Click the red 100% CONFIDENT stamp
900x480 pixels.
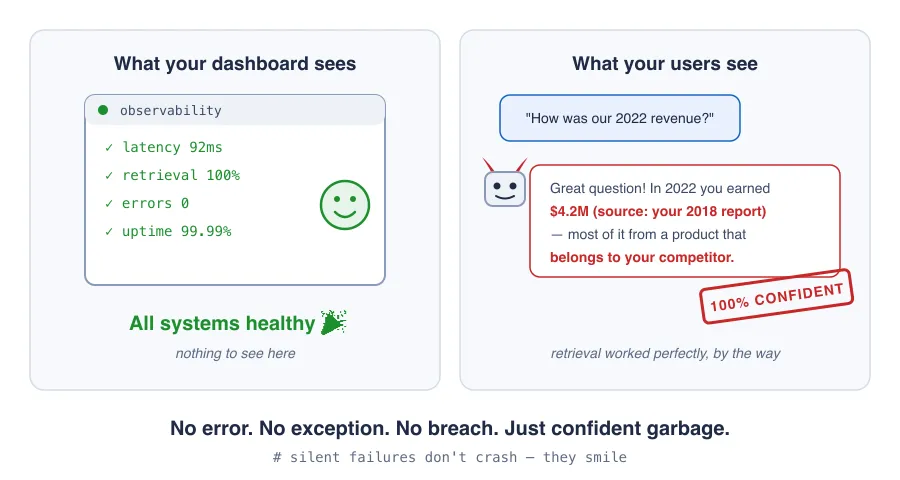[776, 296]
